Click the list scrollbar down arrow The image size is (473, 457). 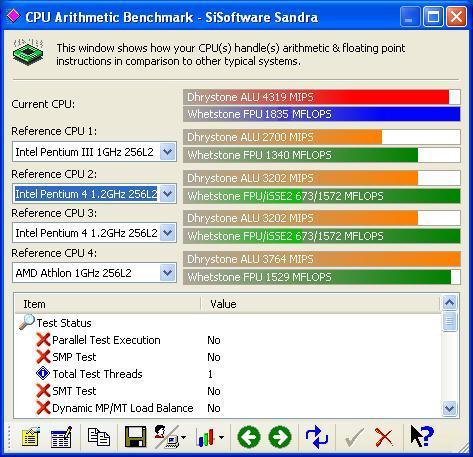point(449,408)
